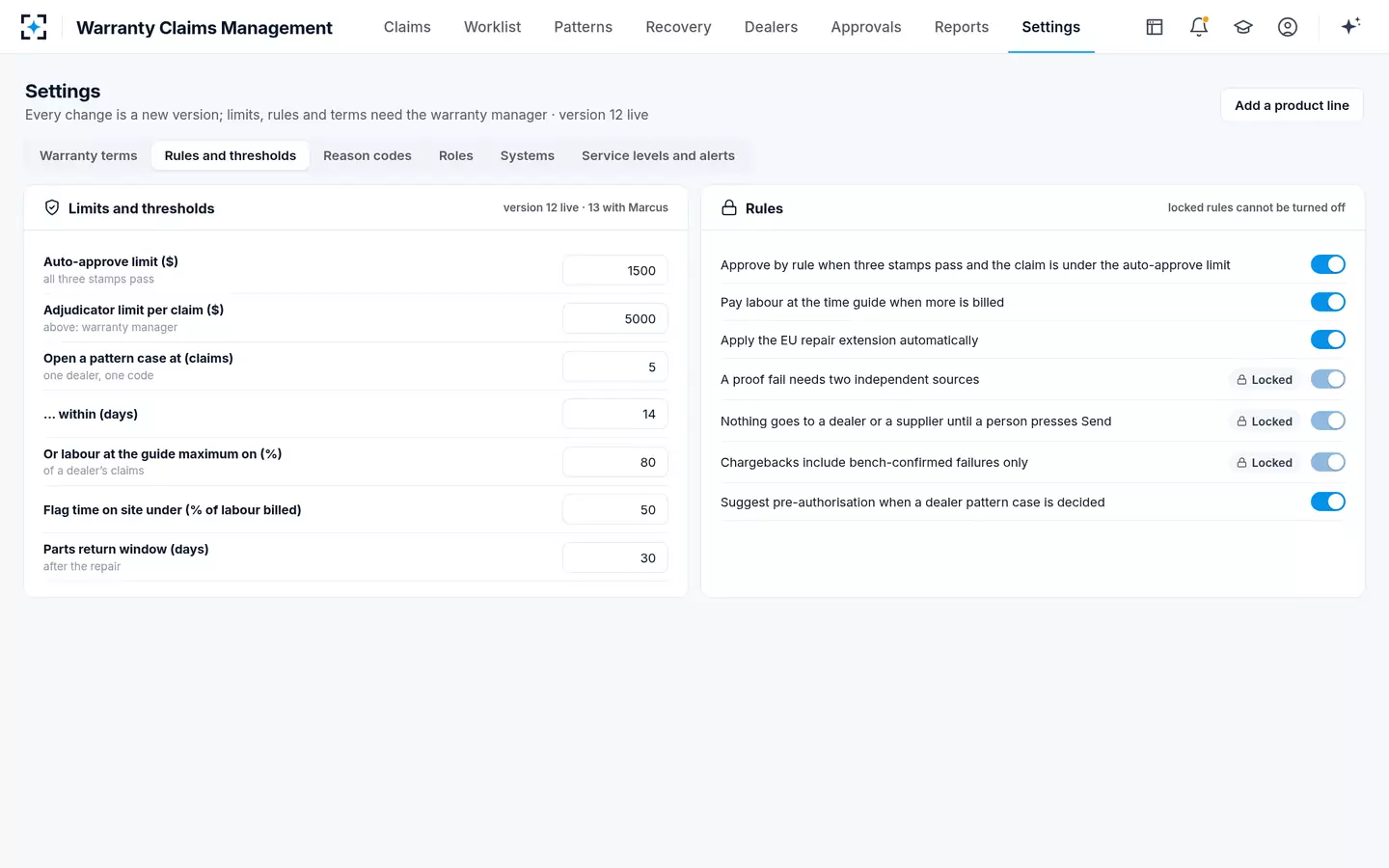Click the Auto-approve limit field showing 1500
This screenshot has height=868, width=1389.
615,271
